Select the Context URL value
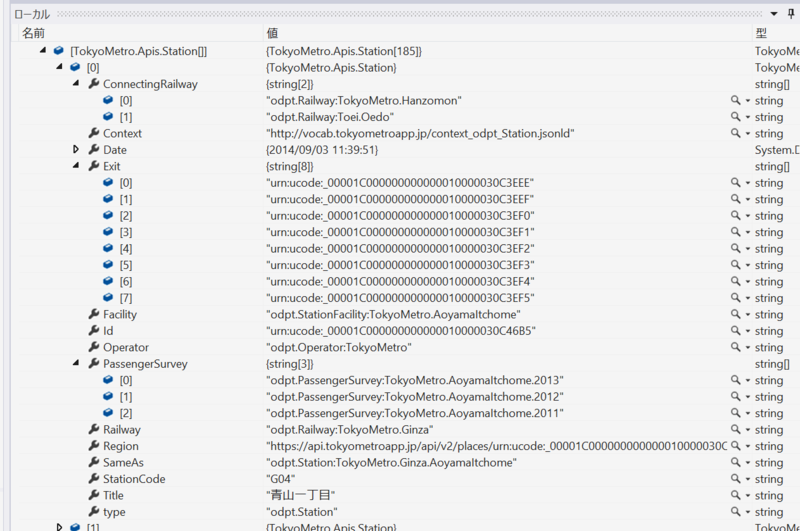The height and width of the screenshot is (531, 800). 420,133
